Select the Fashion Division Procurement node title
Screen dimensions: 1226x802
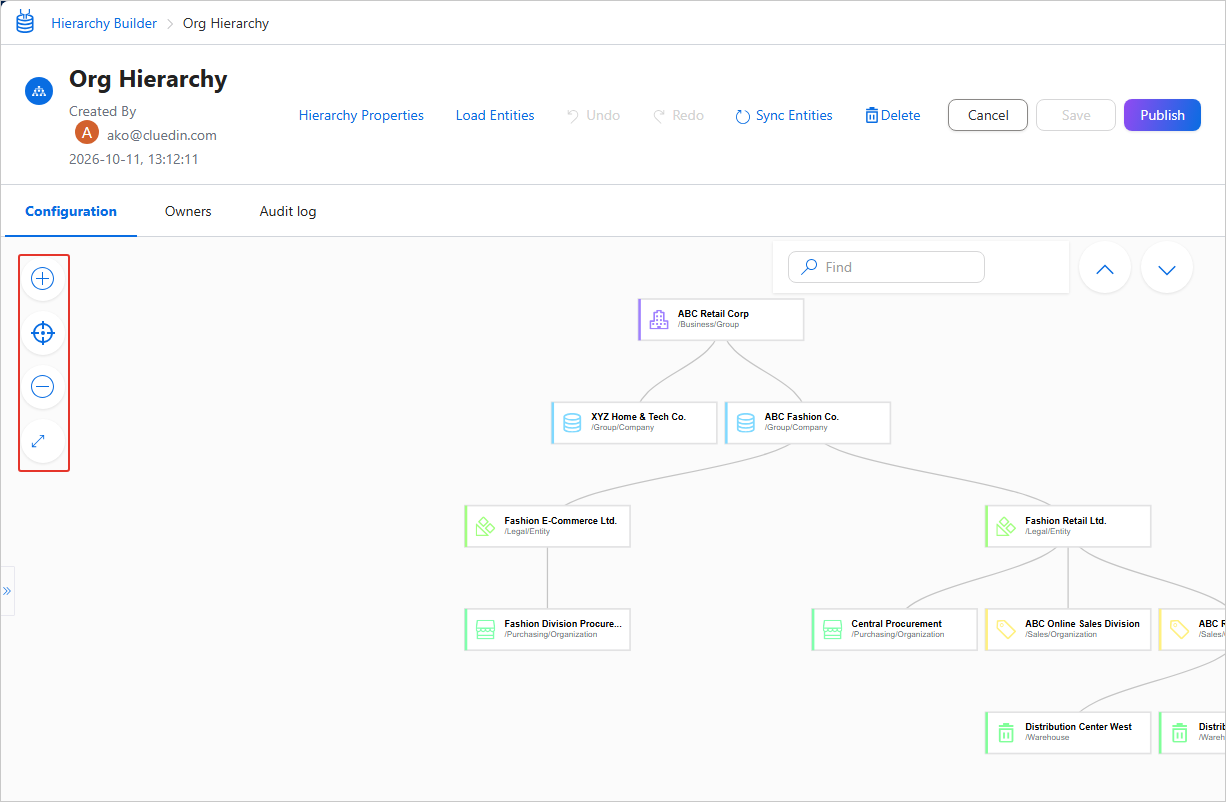[x=563, y=624]
